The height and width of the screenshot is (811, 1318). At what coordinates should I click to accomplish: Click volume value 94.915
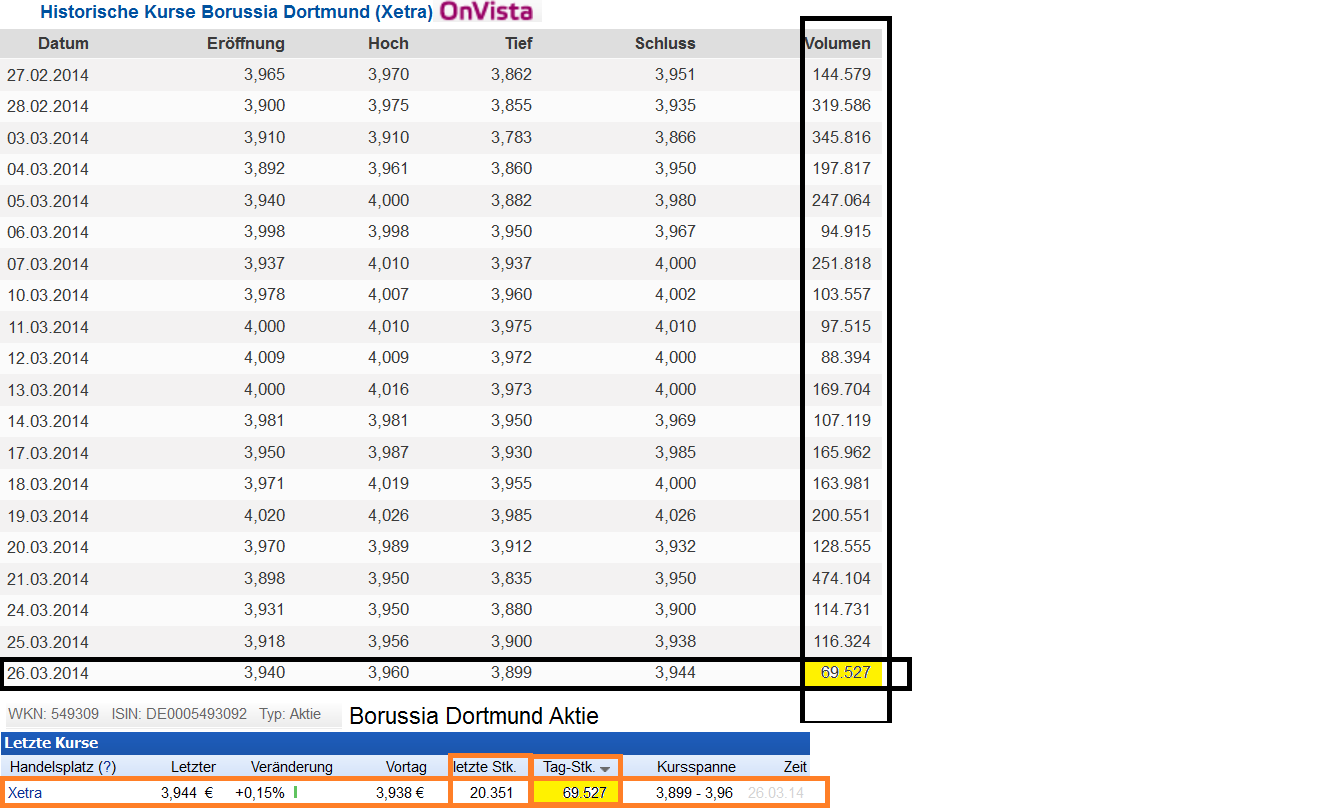pos(845,231)
